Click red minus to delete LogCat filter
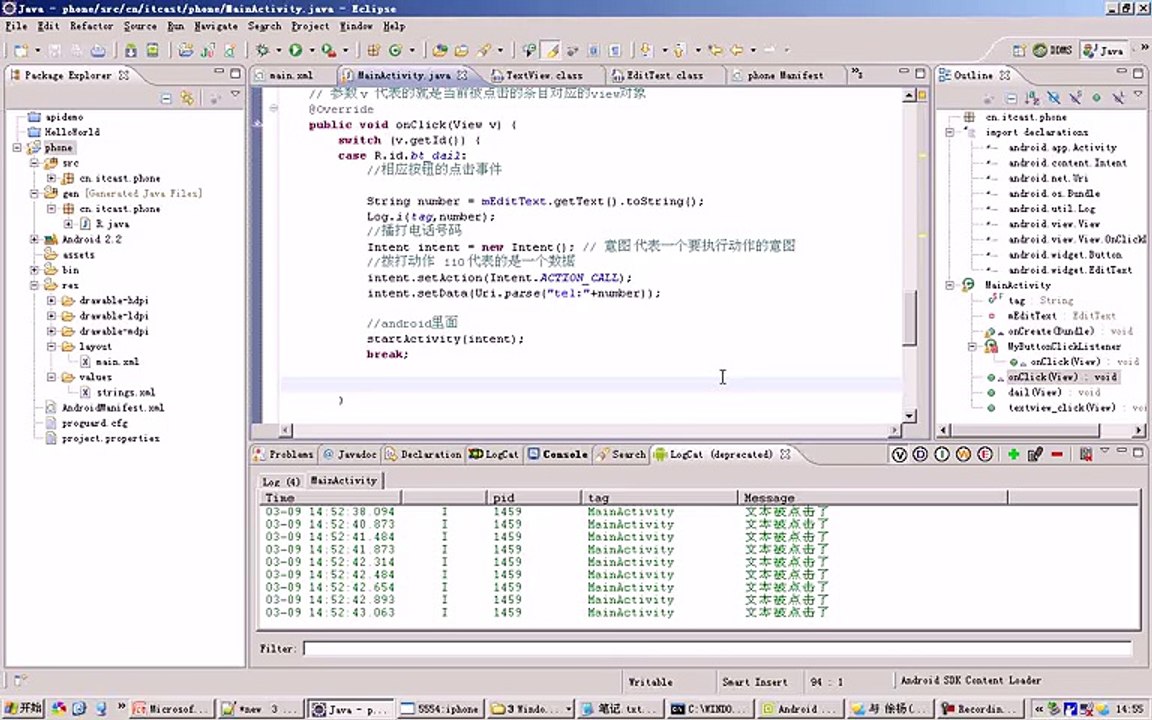This screenshot has width=1152, height=720. pyautogui.click(x=1056, y=455)
